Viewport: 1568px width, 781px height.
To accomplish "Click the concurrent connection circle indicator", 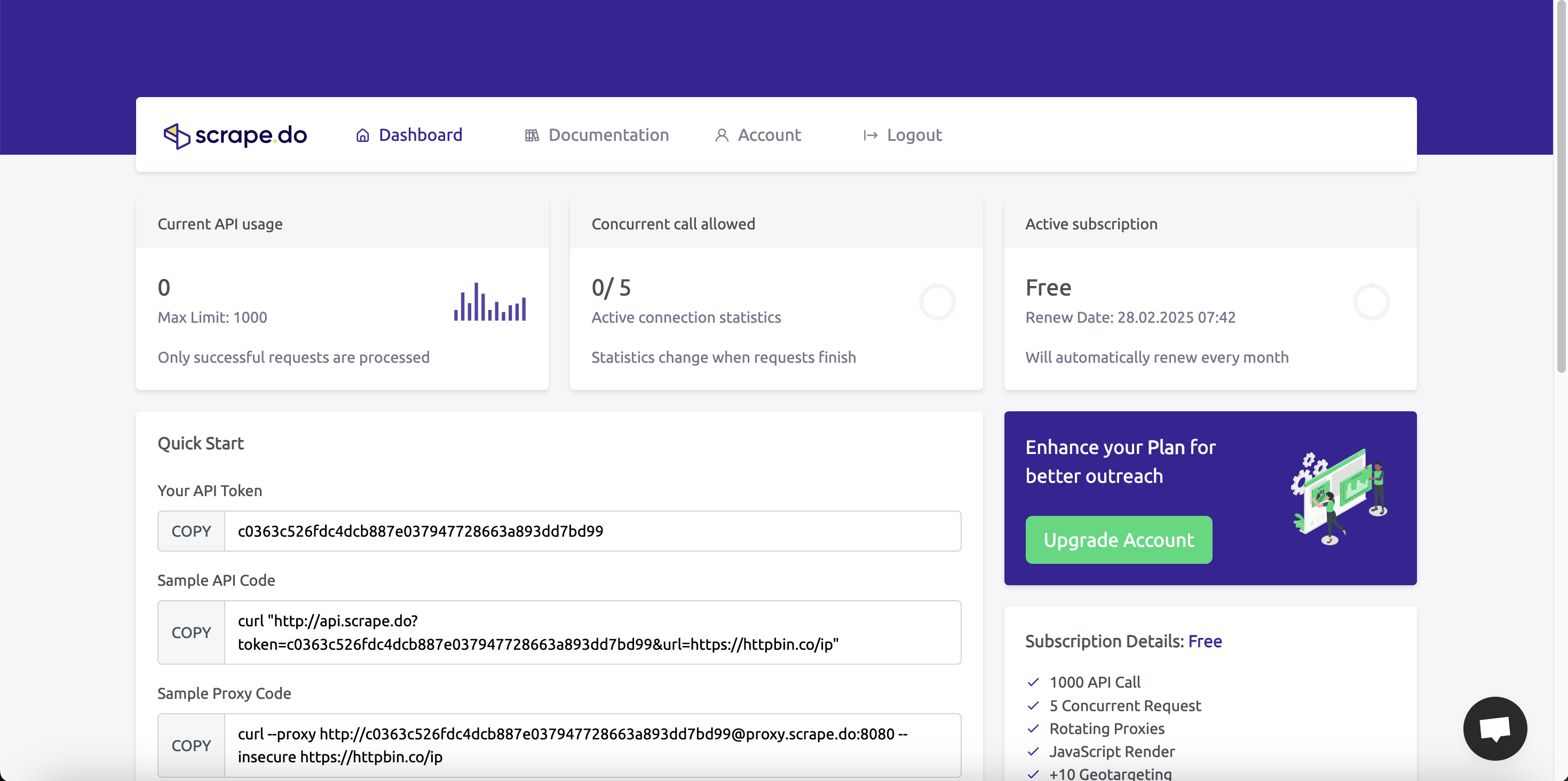I will click(937, 302).
